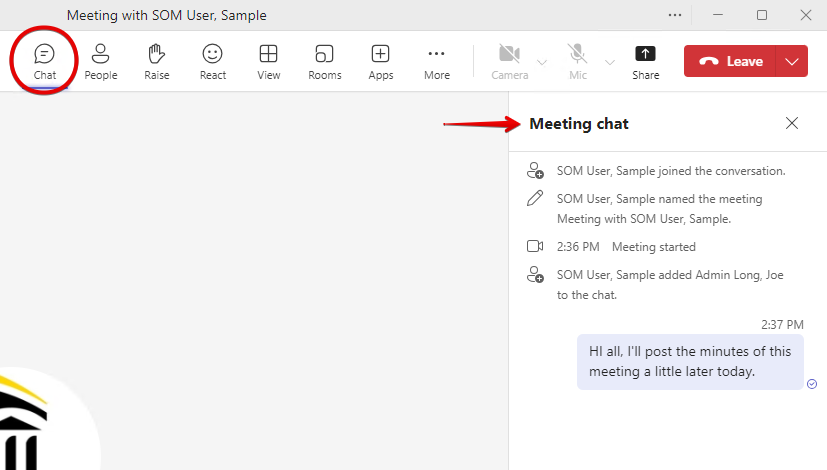This screenshot has width=827, height=470.
Task: Open the Apps menu
Action: point(380,60)
